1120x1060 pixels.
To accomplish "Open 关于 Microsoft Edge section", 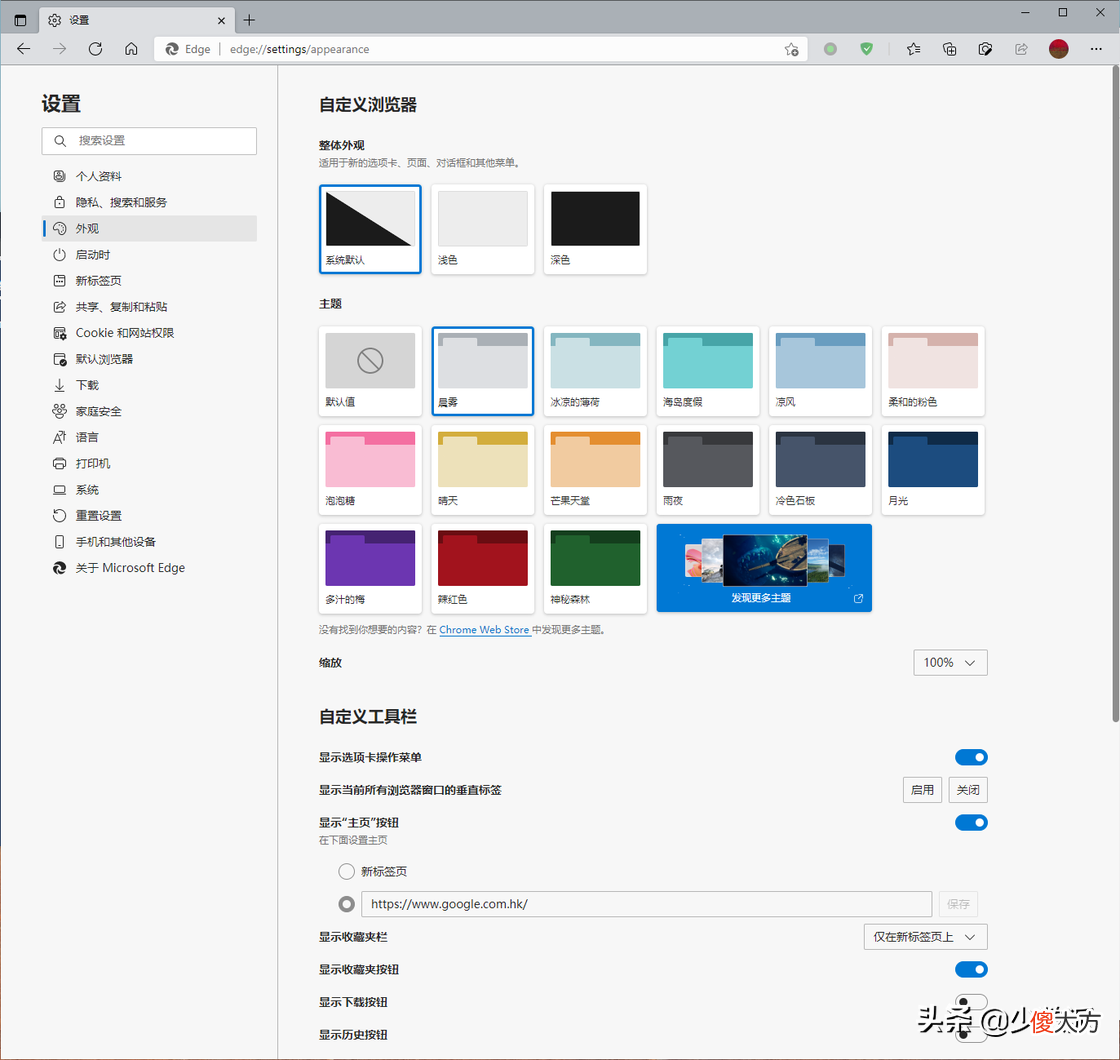I will (149, 568).
